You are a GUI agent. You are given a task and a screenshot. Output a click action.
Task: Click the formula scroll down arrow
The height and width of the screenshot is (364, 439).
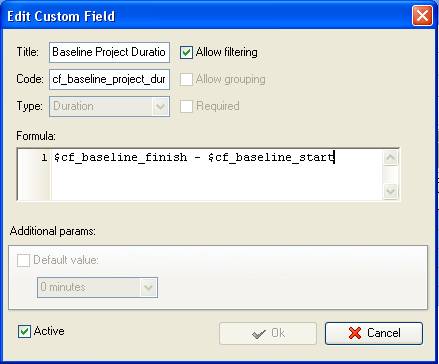tap(390, 191)
